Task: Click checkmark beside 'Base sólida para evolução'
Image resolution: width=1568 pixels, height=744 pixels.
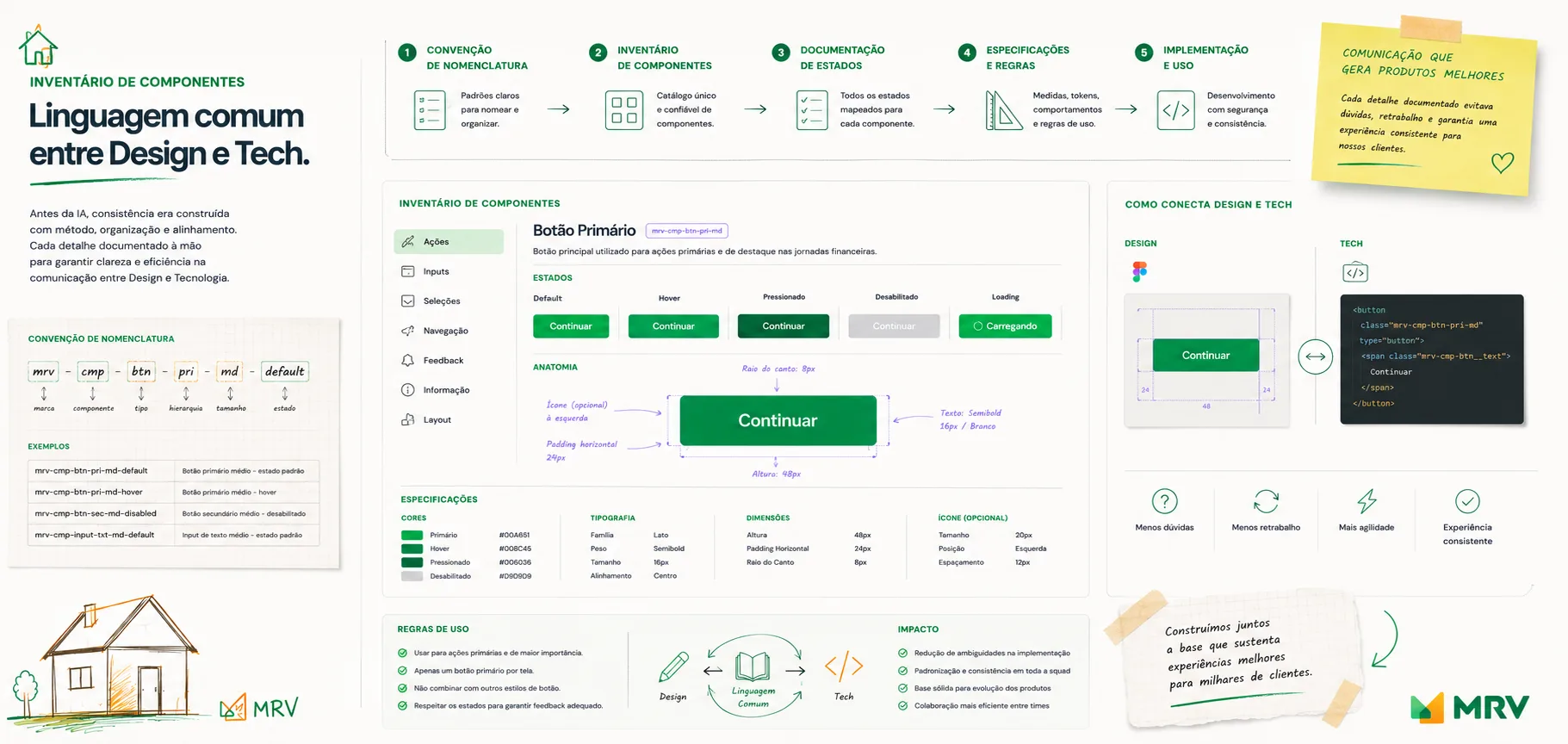Action: (902, 688)
